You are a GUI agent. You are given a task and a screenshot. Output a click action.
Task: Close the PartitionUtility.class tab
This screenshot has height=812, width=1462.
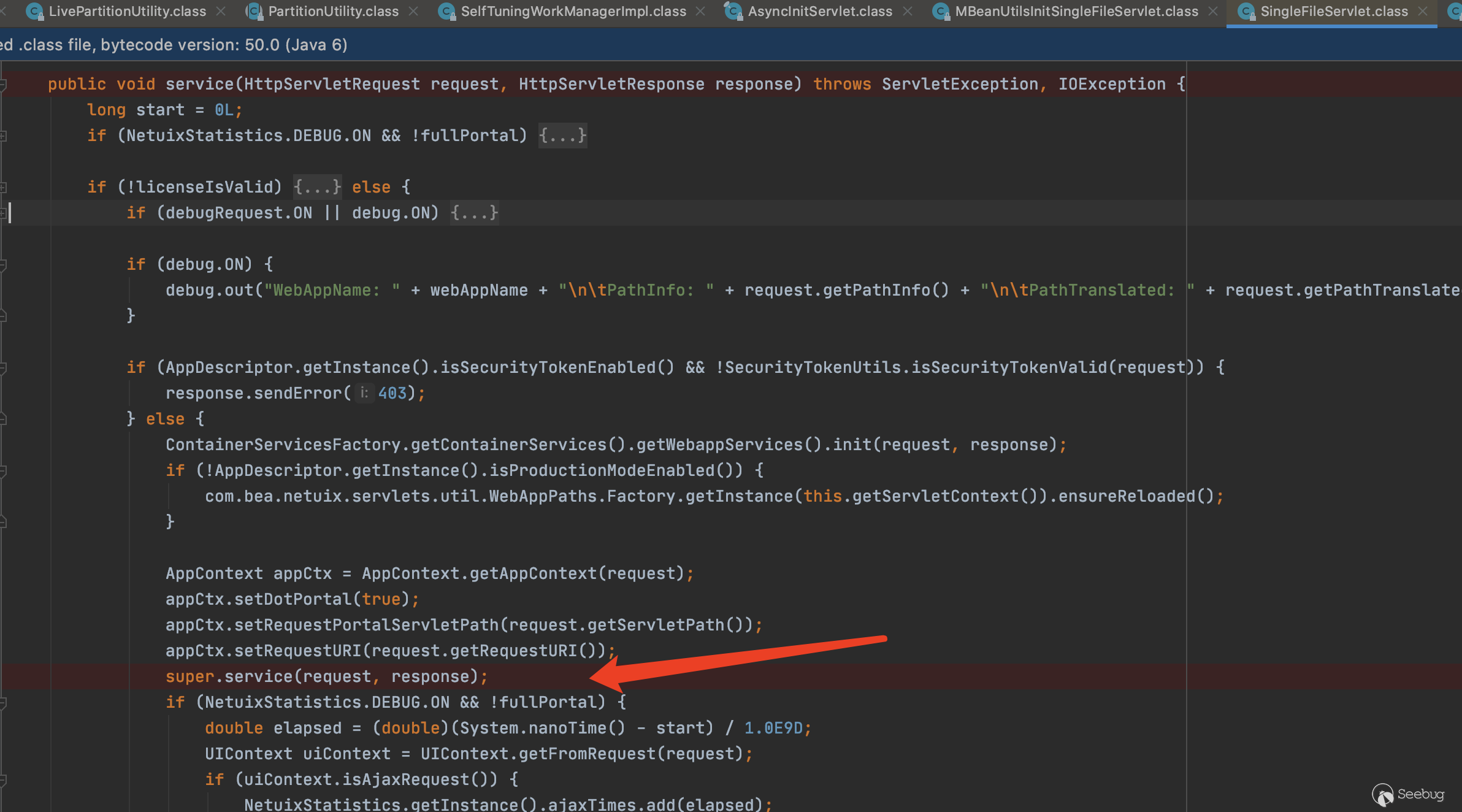tap(413, 12)
